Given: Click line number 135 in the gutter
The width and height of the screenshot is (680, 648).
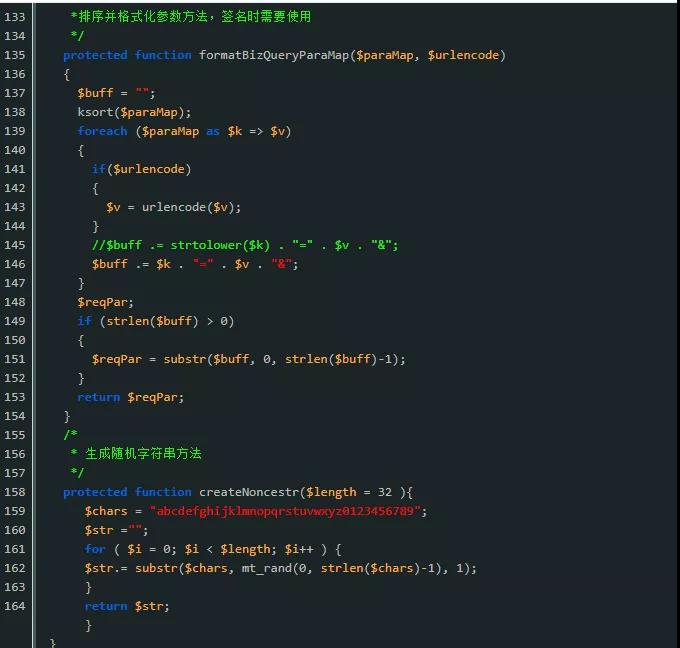Looking at the screenshot, I should click(x=15, y=55).
